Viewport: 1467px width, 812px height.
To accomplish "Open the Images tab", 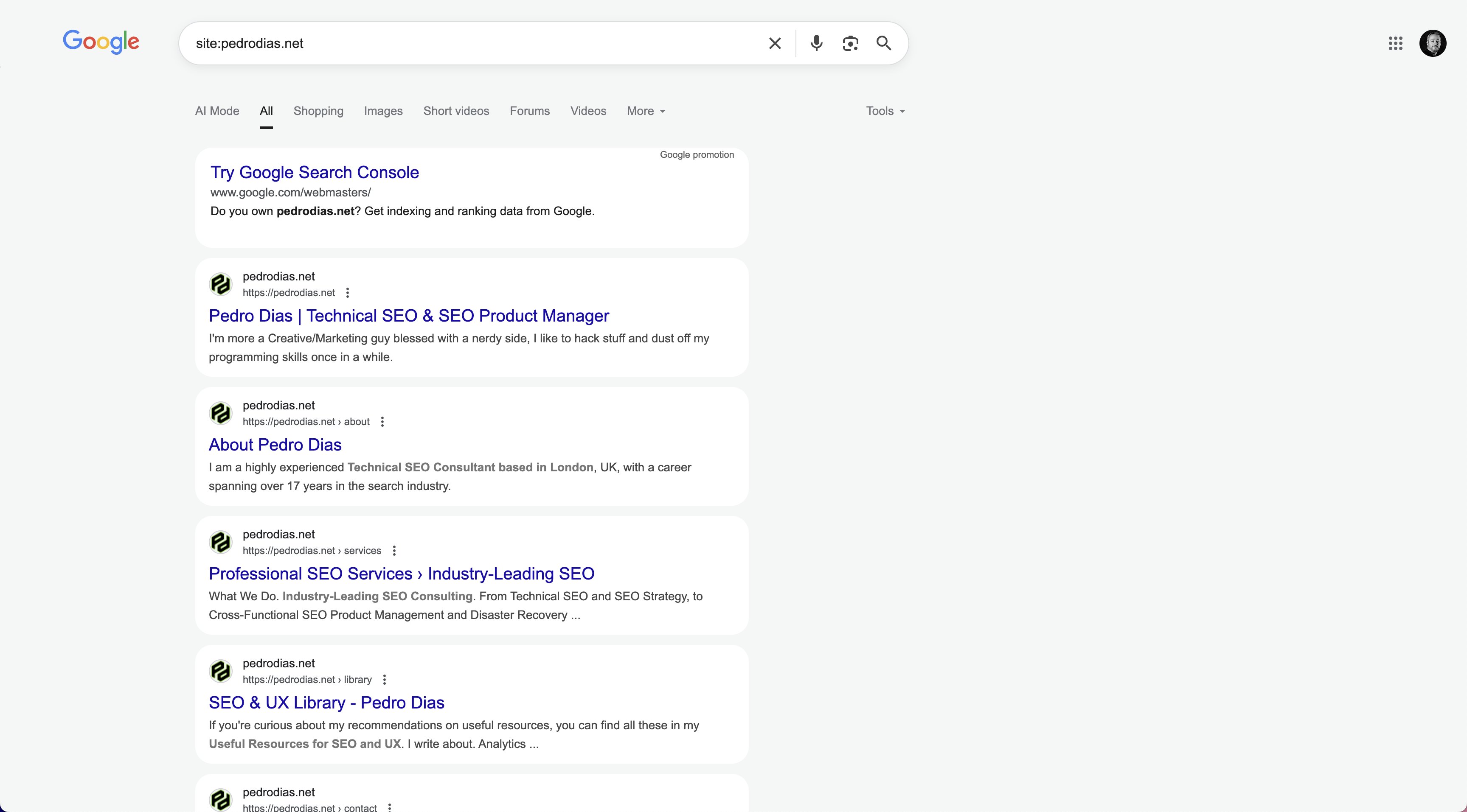I will coord(383,111).
